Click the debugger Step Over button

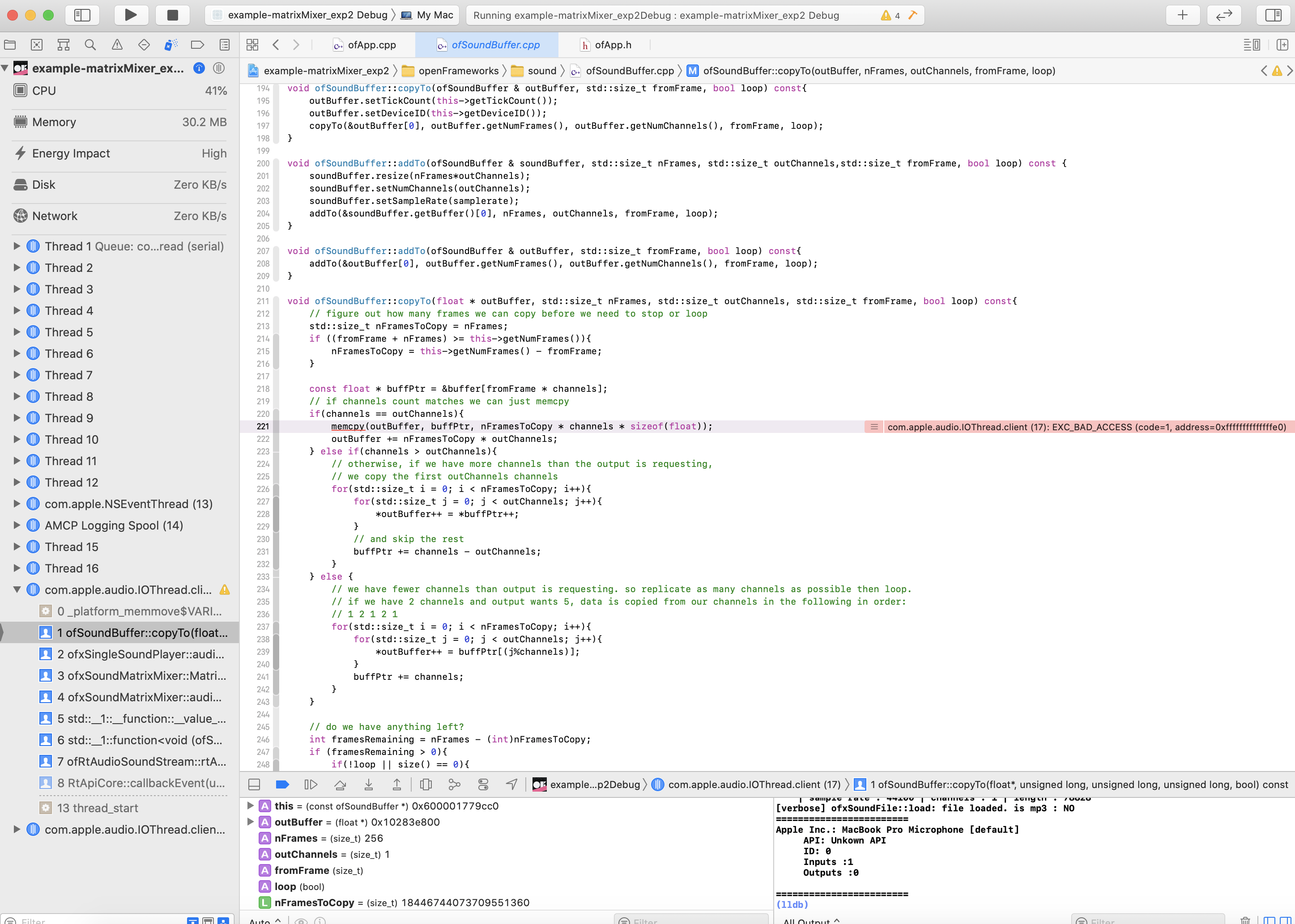340,784
